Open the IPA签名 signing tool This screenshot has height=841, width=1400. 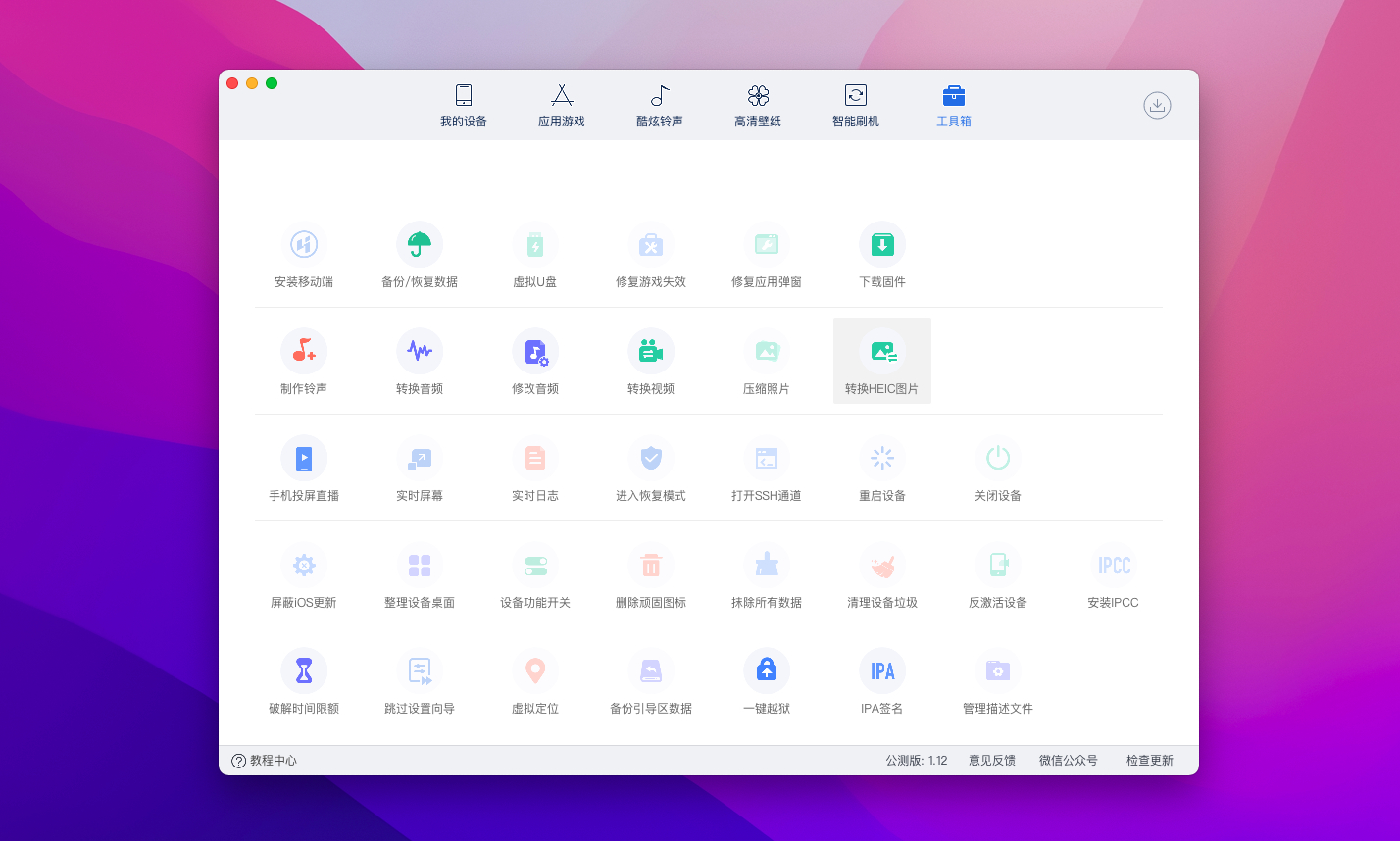882,670
